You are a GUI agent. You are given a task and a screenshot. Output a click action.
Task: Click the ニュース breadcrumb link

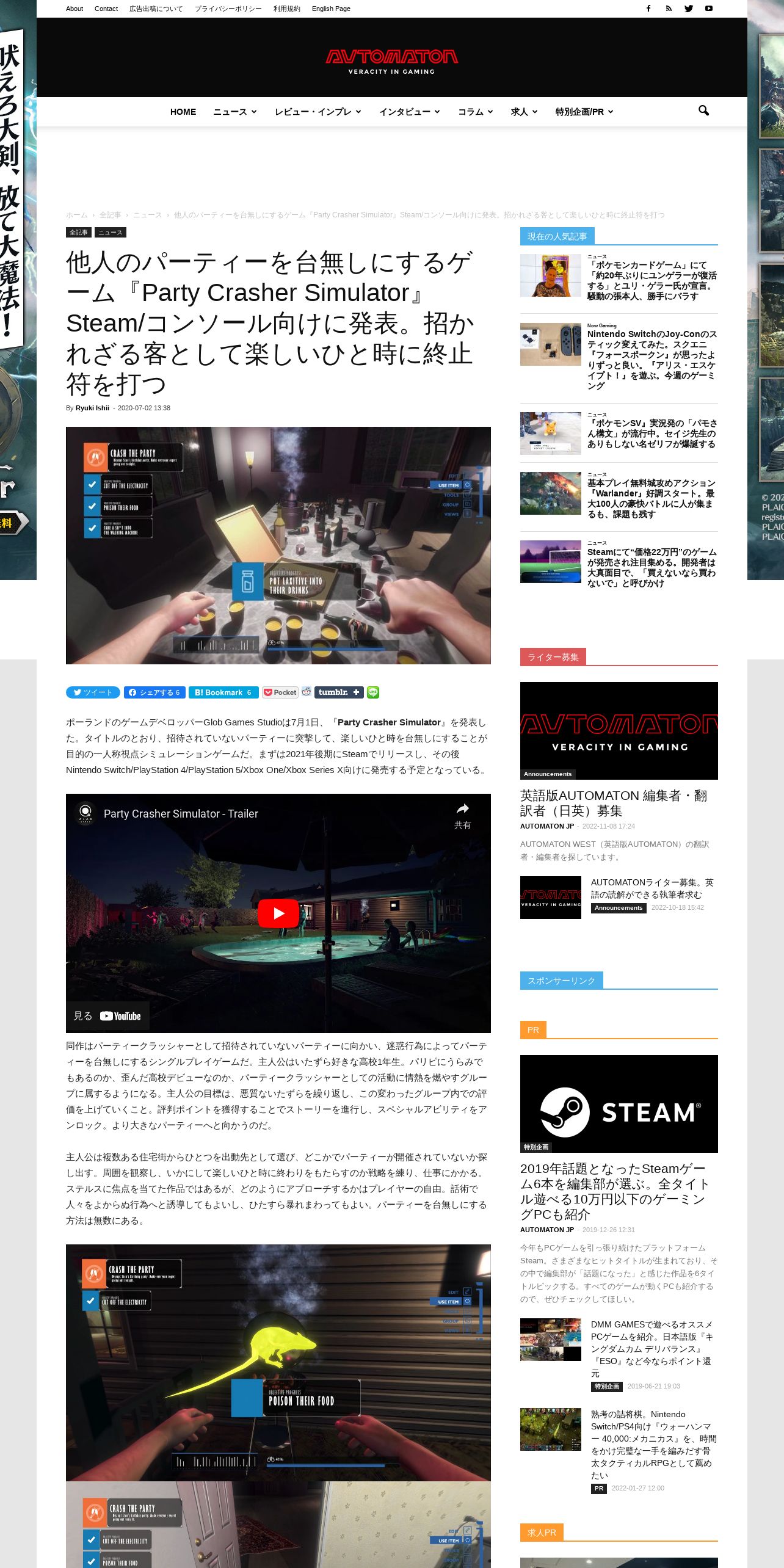[x=148, y=215]
